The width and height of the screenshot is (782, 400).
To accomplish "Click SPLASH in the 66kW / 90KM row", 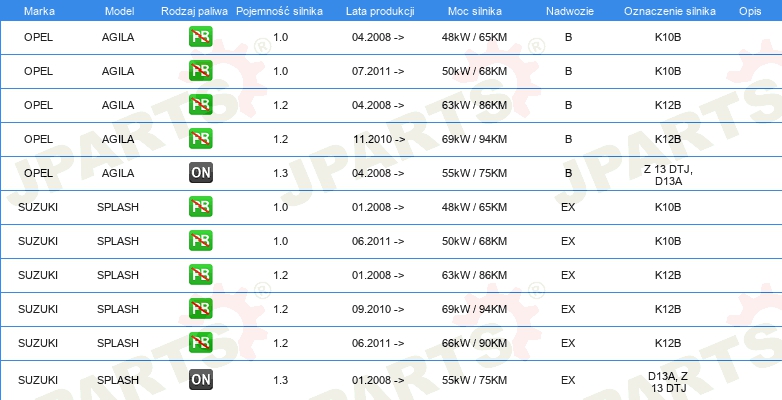I will [118, 343].
